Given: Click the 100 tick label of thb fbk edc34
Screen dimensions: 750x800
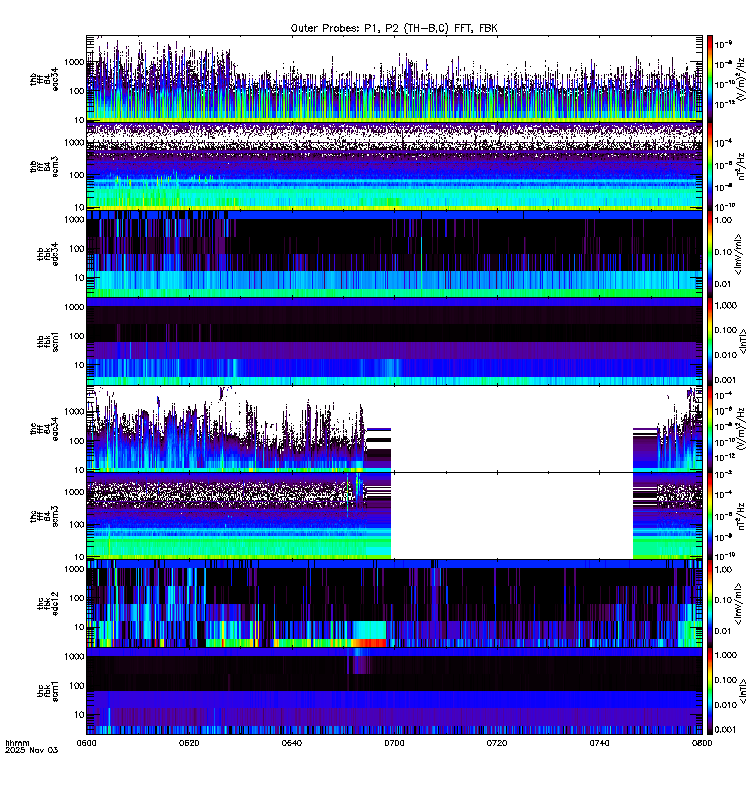Looking at the screenshot, I should tap(77, 248).
